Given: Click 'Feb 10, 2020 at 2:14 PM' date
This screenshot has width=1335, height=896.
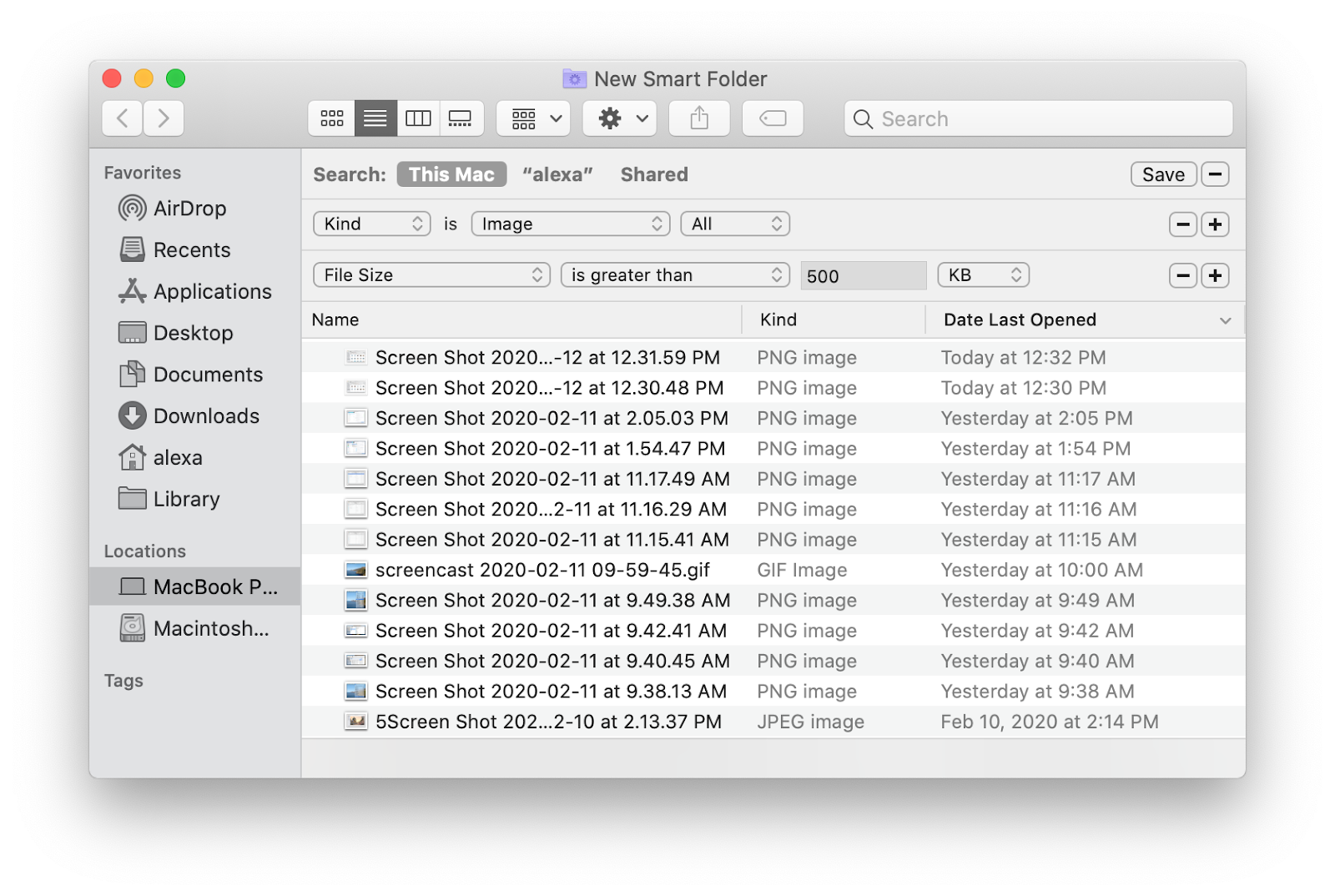Looking at the screenshot, I should (x=1050, y=722).
